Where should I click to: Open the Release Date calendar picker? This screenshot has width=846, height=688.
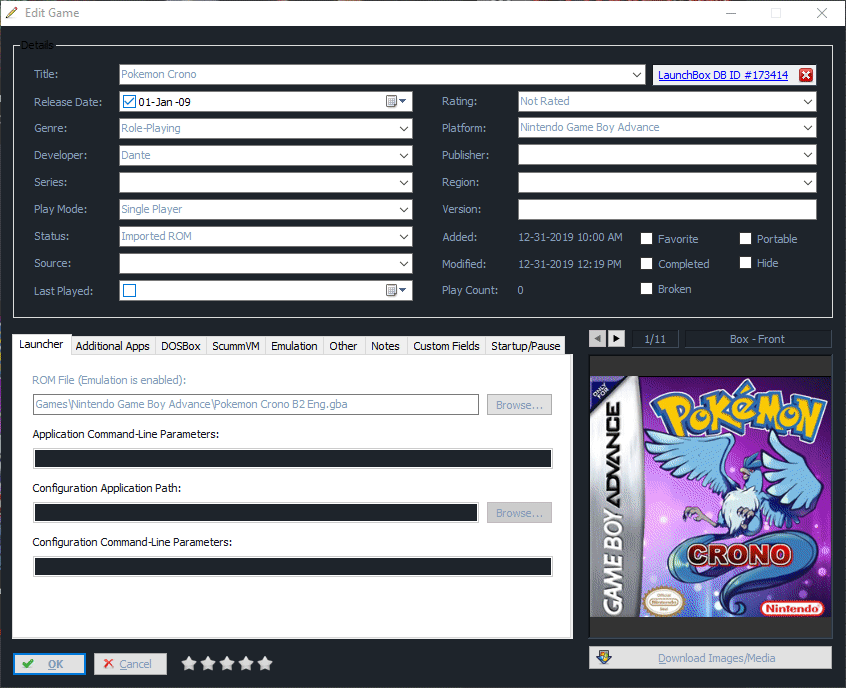396,101
